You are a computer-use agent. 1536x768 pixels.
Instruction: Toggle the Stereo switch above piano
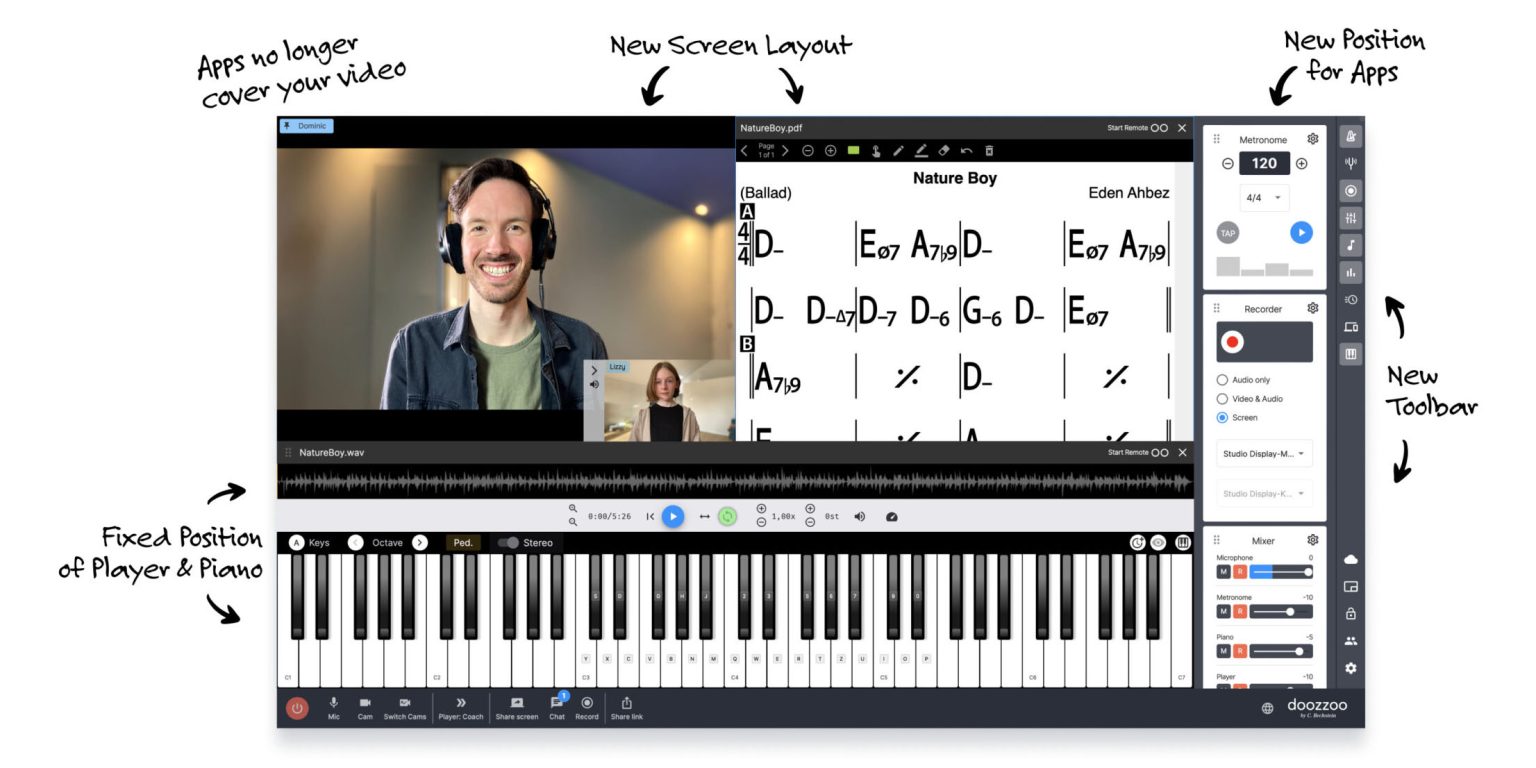coord(509,542)
